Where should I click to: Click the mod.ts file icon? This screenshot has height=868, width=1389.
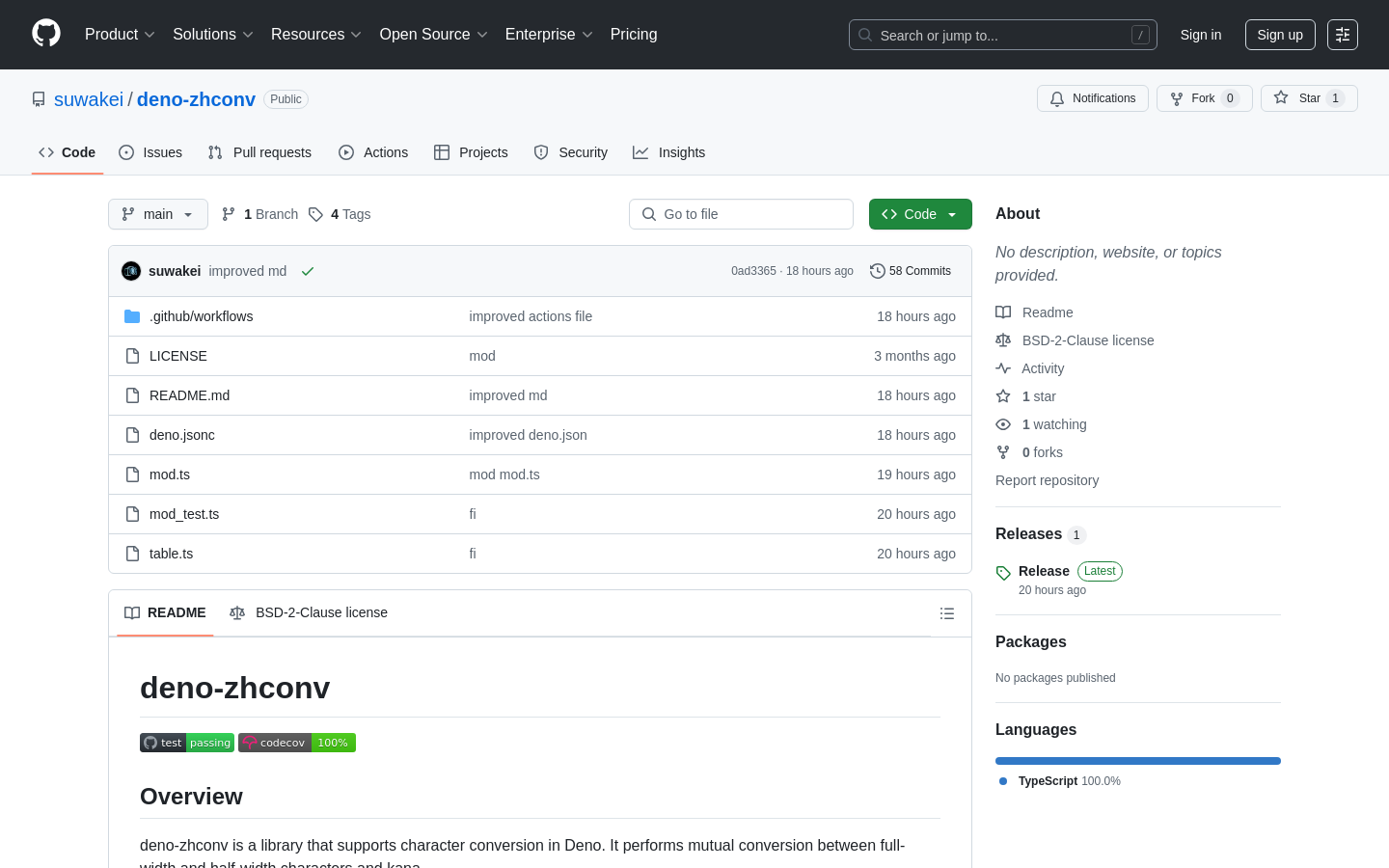[132, 475]
